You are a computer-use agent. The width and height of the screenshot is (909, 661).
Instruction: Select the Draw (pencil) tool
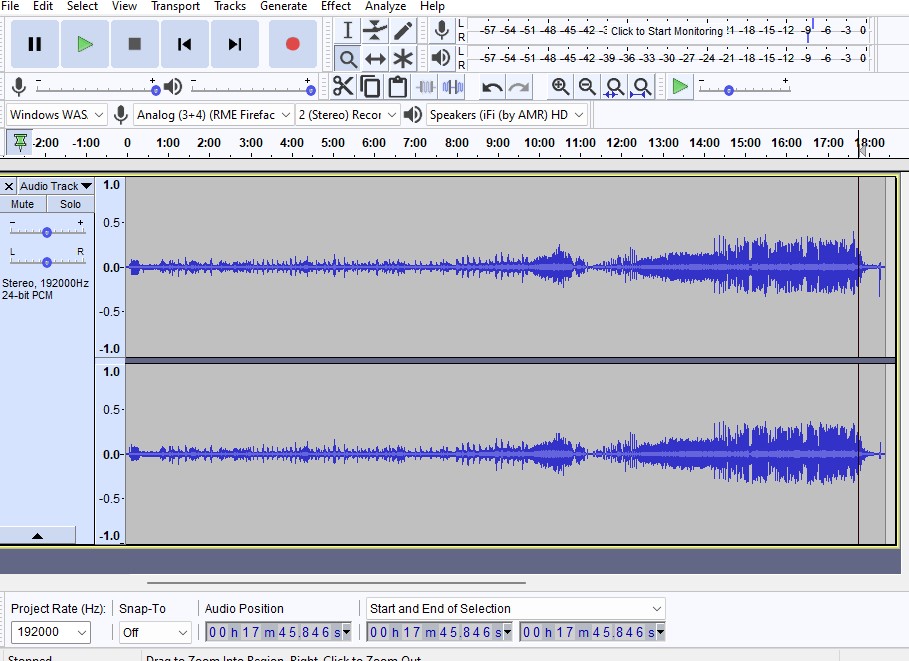[x=403, y=30]
